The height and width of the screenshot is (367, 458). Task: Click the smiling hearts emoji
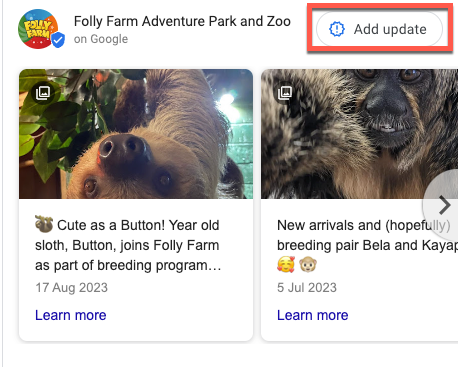point(286,265)
